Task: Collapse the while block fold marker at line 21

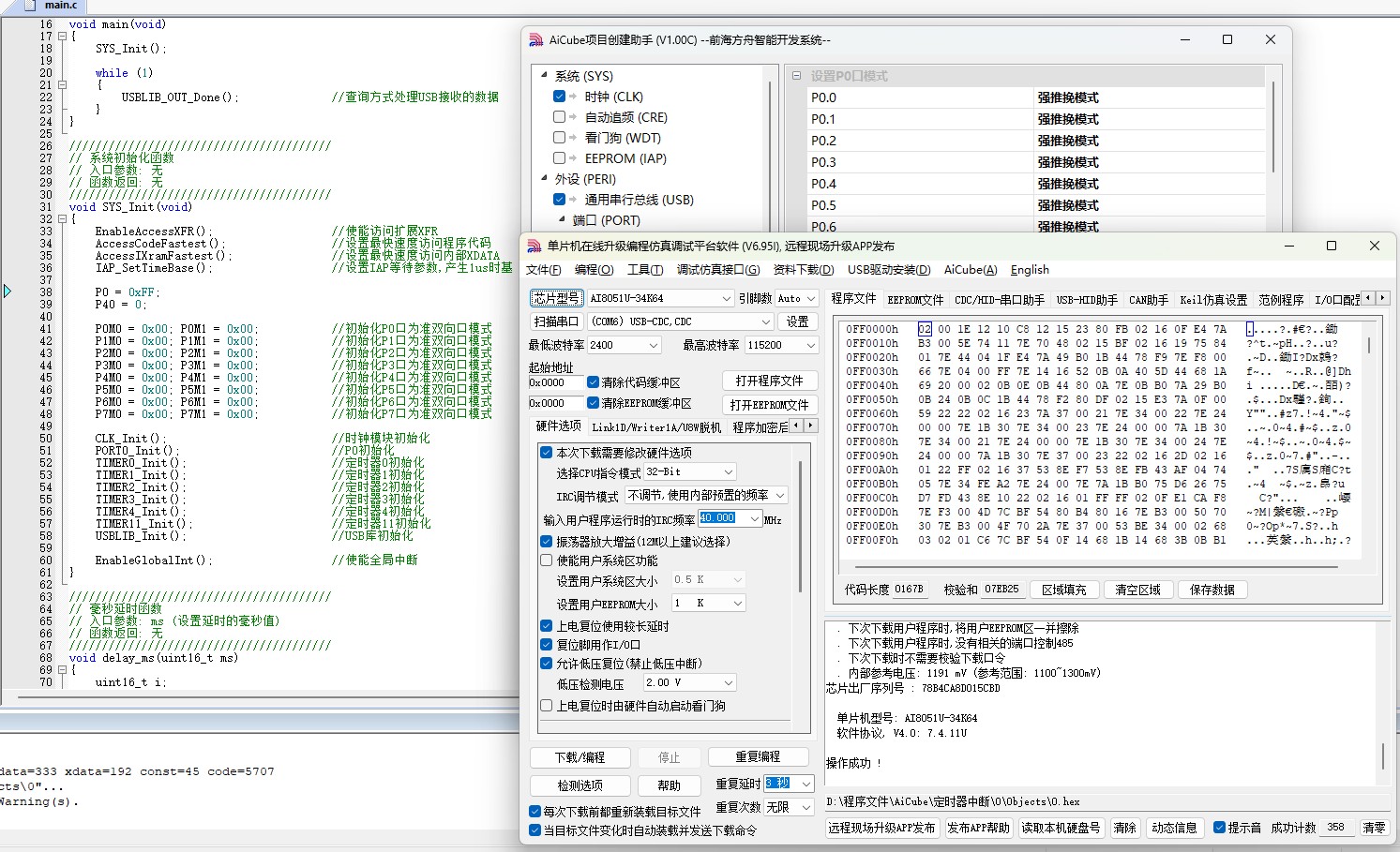Action: click(x=62, y=85)
